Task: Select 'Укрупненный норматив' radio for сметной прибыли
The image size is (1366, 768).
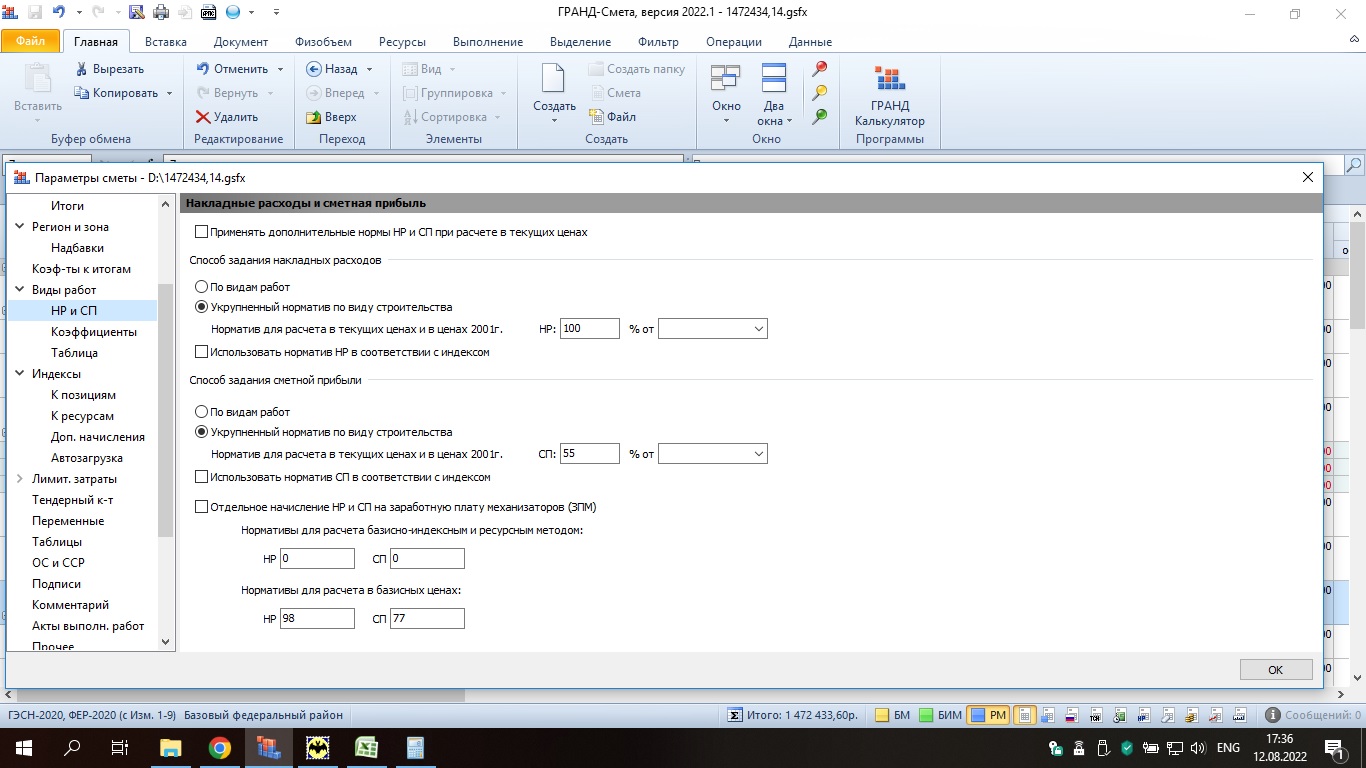Action: pyautogui.click(x=202, y=432)
